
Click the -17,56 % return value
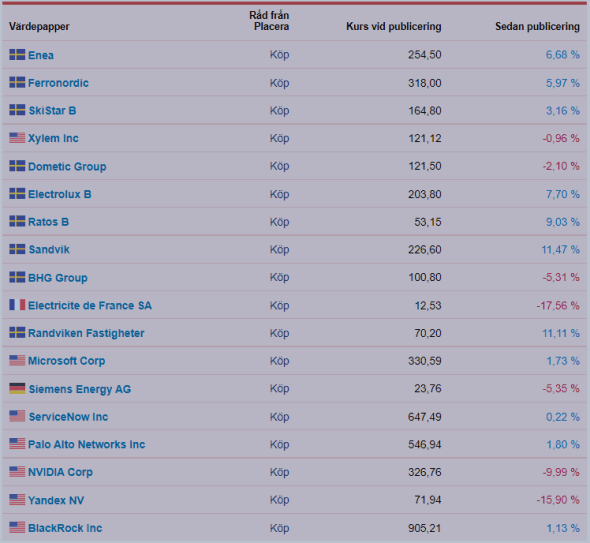[558, 306]
